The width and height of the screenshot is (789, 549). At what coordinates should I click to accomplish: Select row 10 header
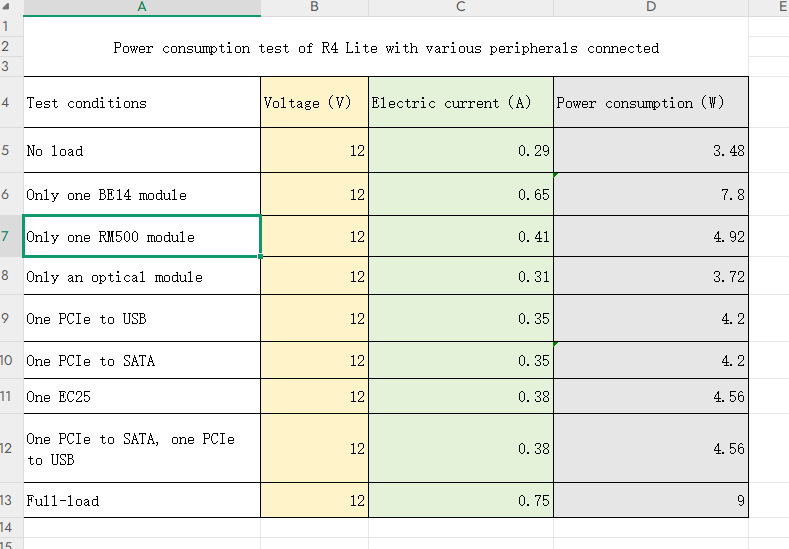pyautogui.click(x=11, y=360)
